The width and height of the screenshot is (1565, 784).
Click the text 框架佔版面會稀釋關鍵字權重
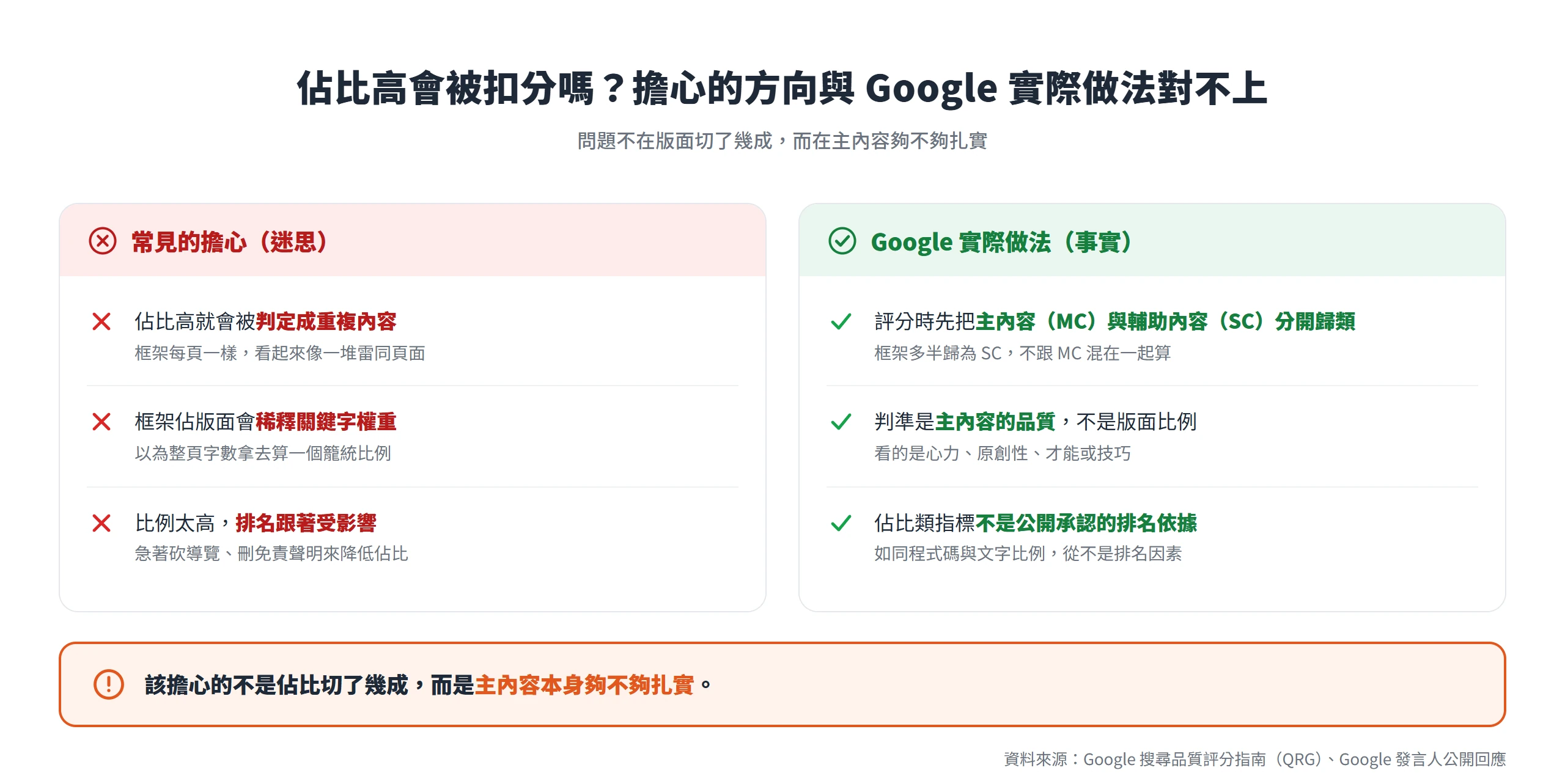coord(265,422)
